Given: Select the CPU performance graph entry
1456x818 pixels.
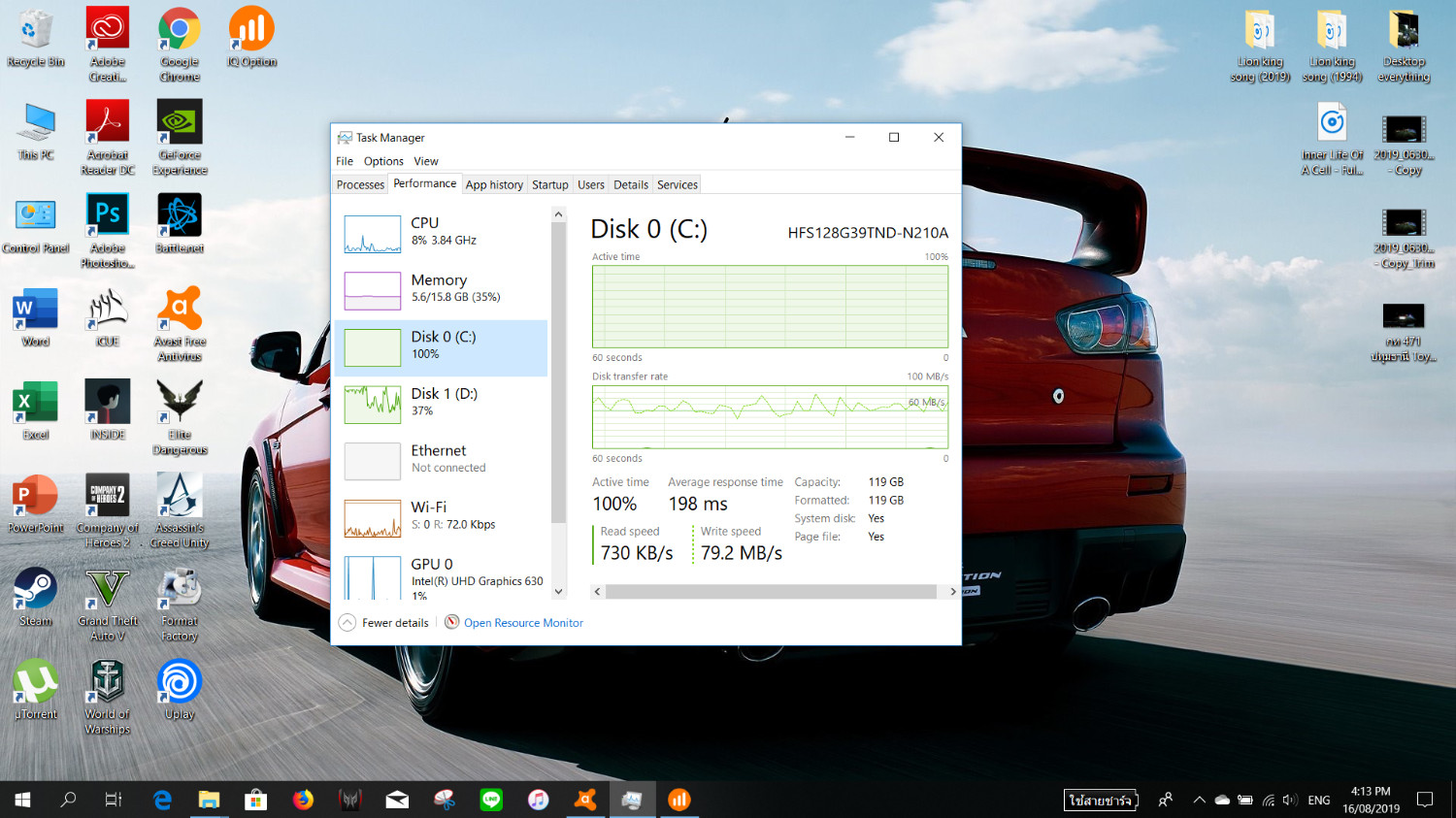Looking at the screenshot, I should [x=442, y=234].
